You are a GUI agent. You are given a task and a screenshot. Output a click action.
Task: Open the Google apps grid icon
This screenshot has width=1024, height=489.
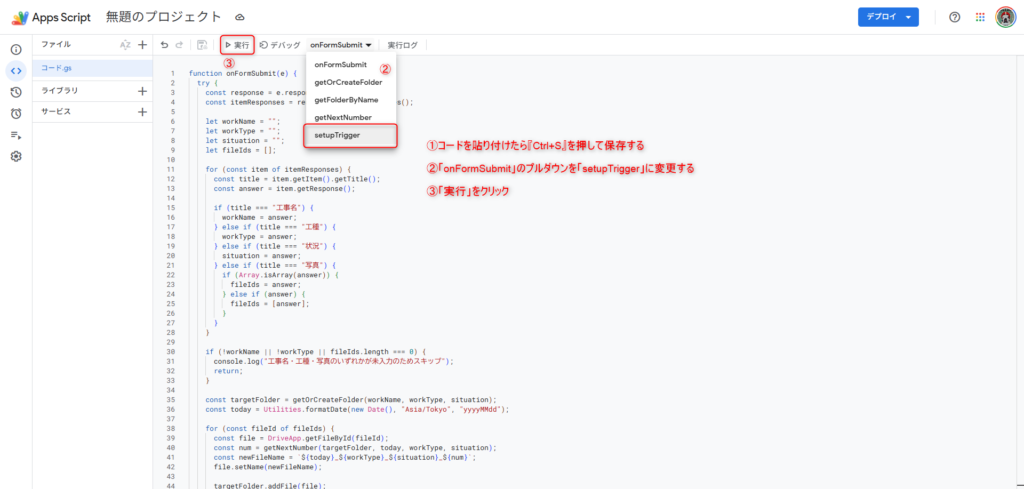(x=979, y=17)
